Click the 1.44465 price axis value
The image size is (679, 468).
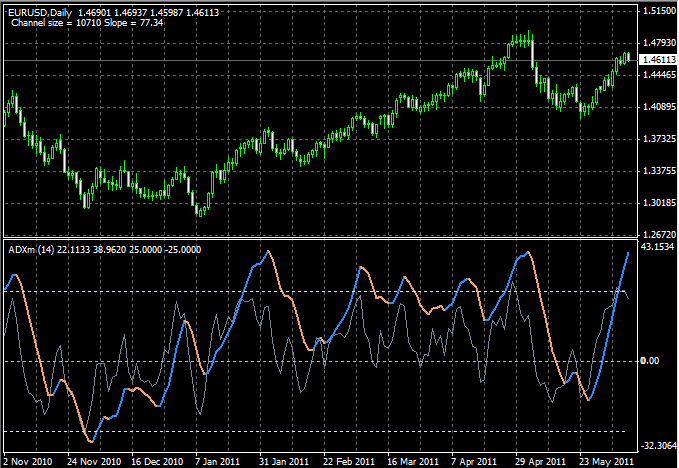pyautogui.click(x=660, y=75)
